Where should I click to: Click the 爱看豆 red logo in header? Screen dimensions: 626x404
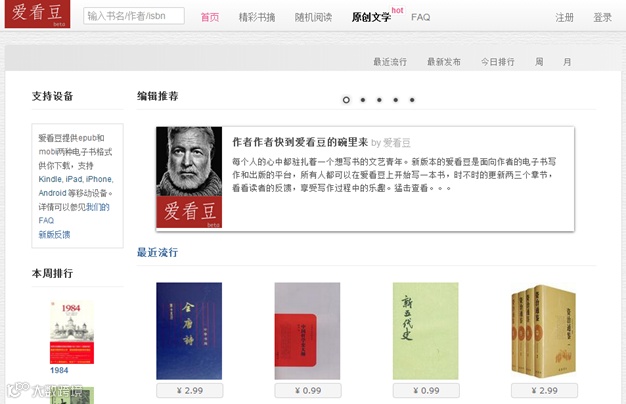pos(37,14)
